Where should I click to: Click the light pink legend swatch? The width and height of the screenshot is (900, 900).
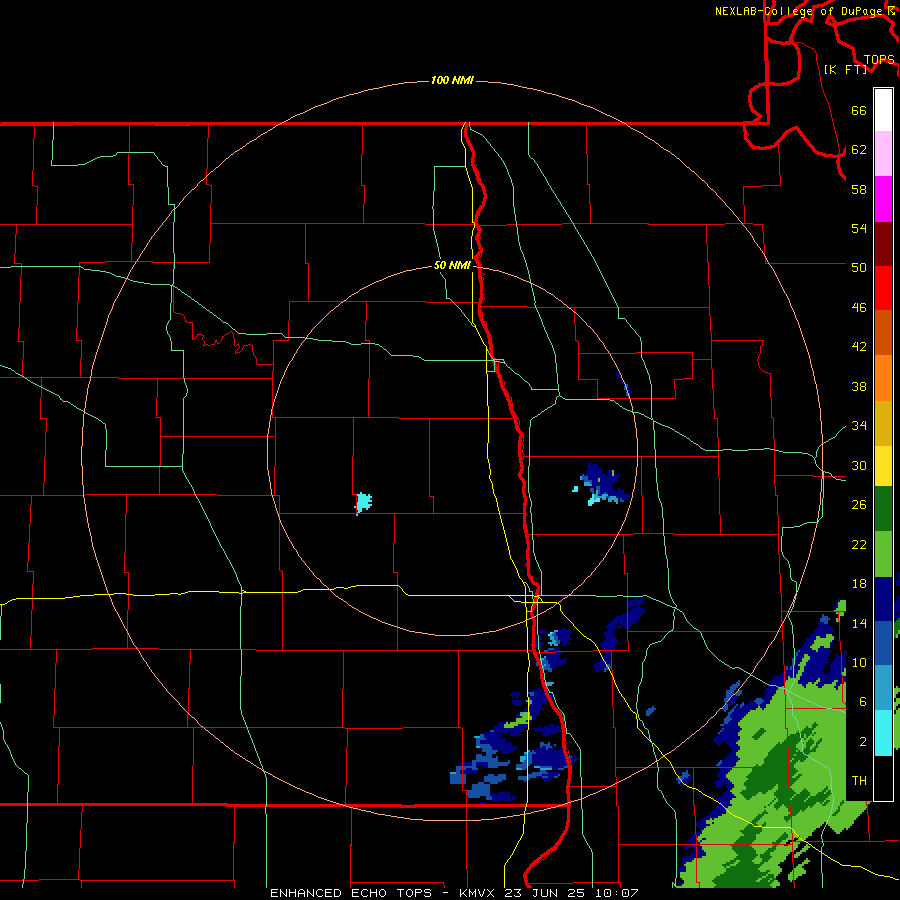click(883, 154)
